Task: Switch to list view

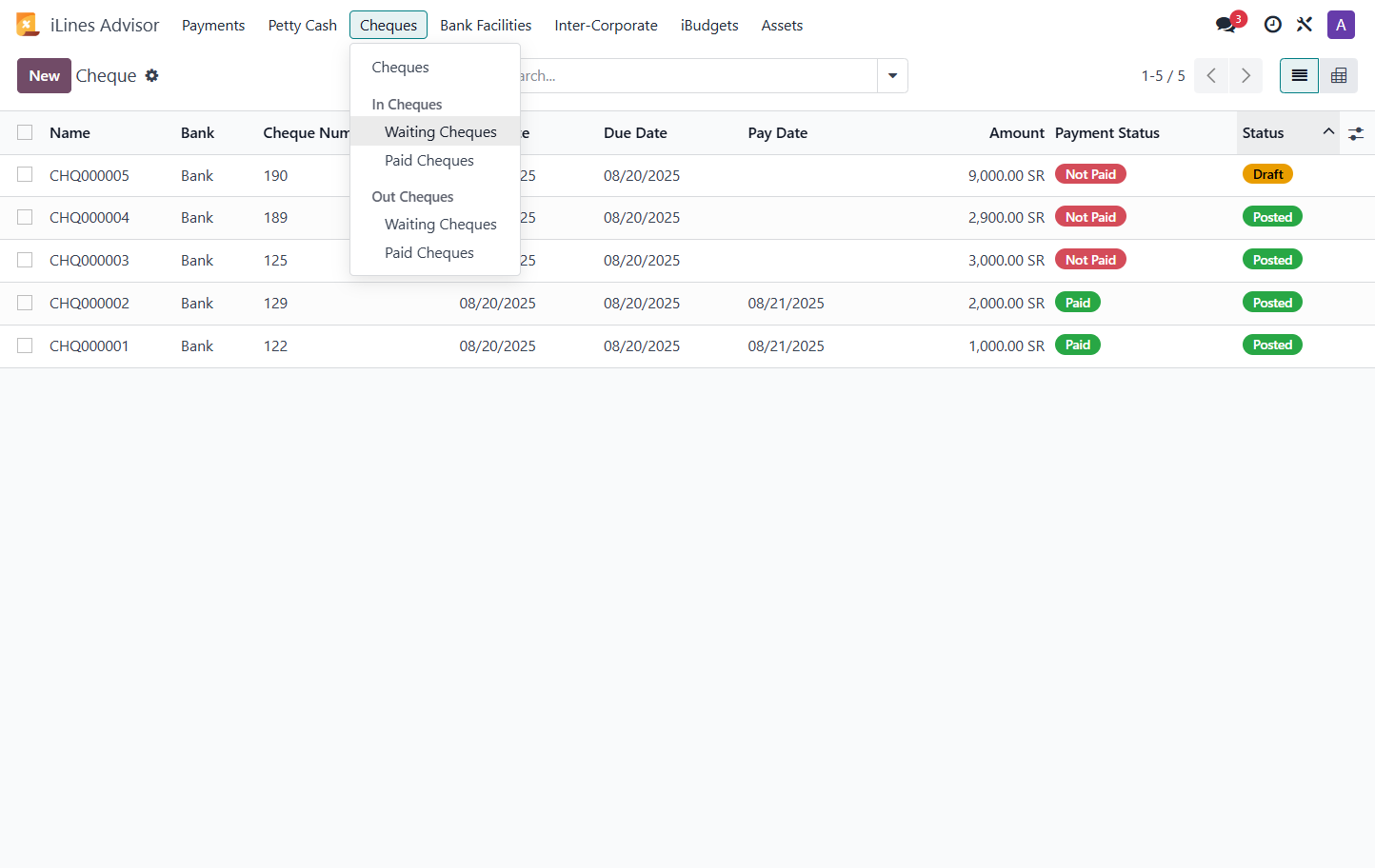Action: click(1299, 76)
